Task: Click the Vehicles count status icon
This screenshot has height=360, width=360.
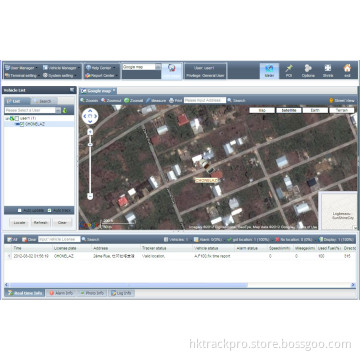Action: click(166, 239)
